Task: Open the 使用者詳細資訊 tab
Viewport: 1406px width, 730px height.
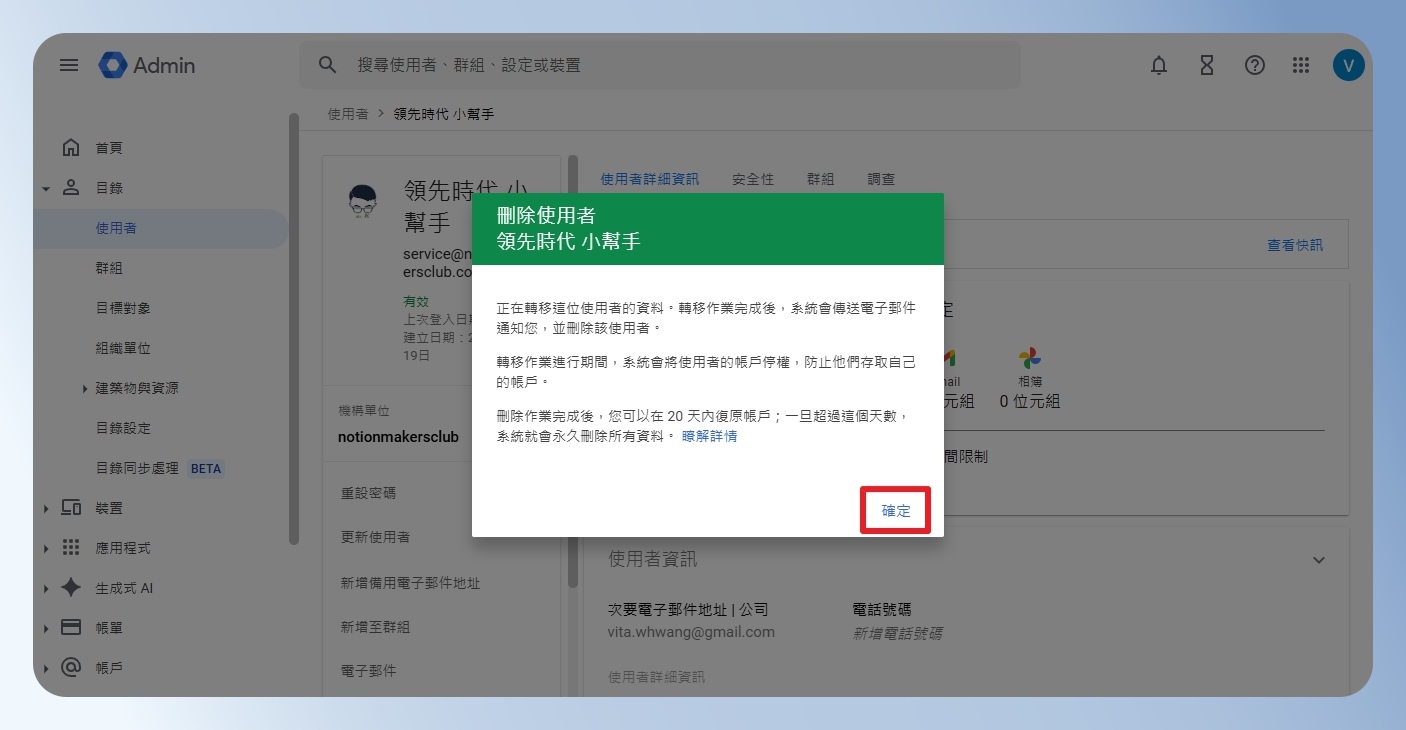Action: tap(650, 179)
